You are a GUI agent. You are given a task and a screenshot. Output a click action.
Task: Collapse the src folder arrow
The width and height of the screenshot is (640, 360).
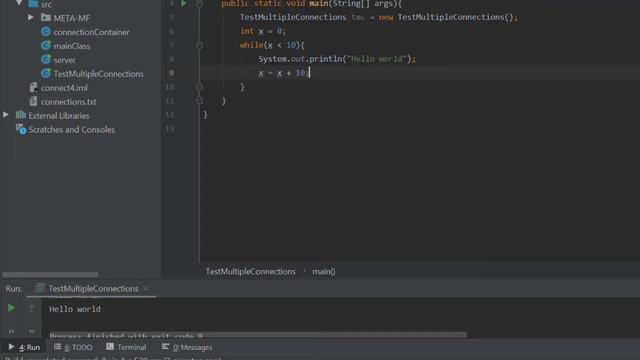19,3
